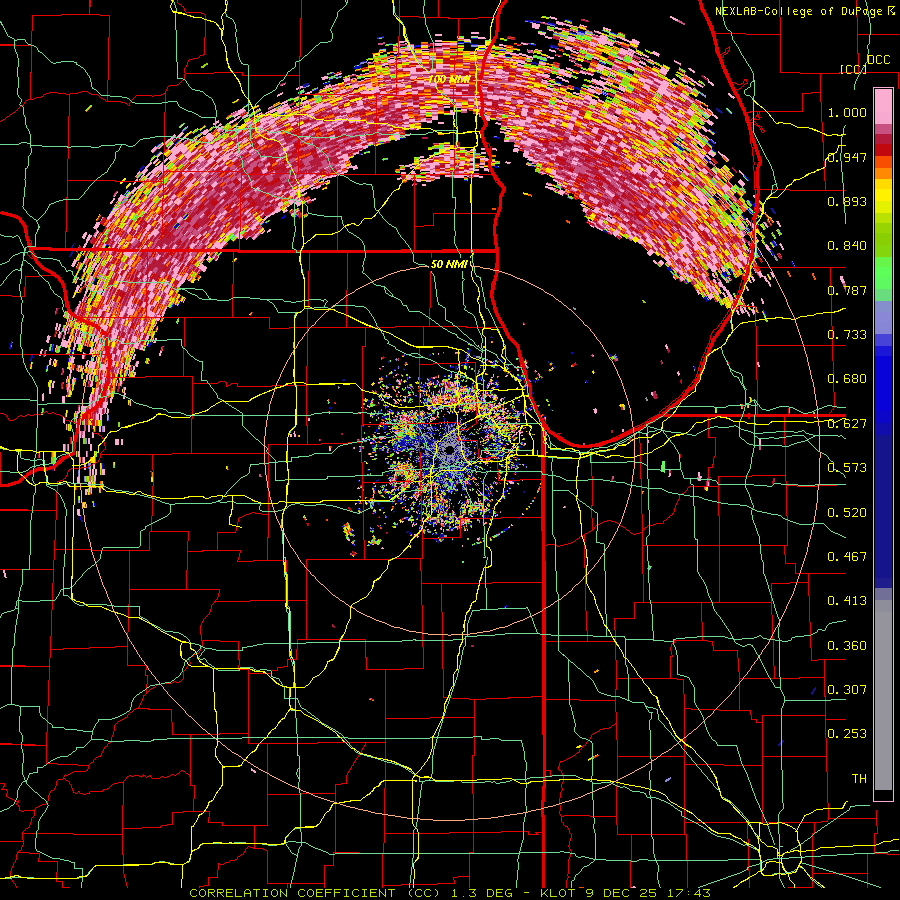The width and height of the screenshot is (900, 900).
Task: Click the 1.000 legend value
Action: tap(847, 112)
